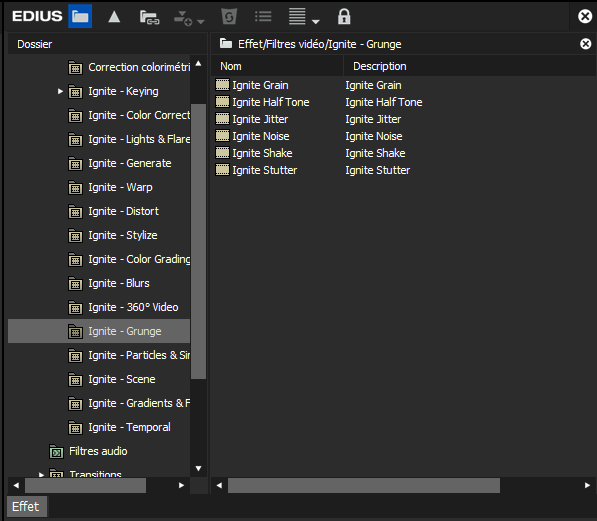Click the Ignite - Warp folder icon
This screenshot has height=521, width=597.
(x=75, y=188)
